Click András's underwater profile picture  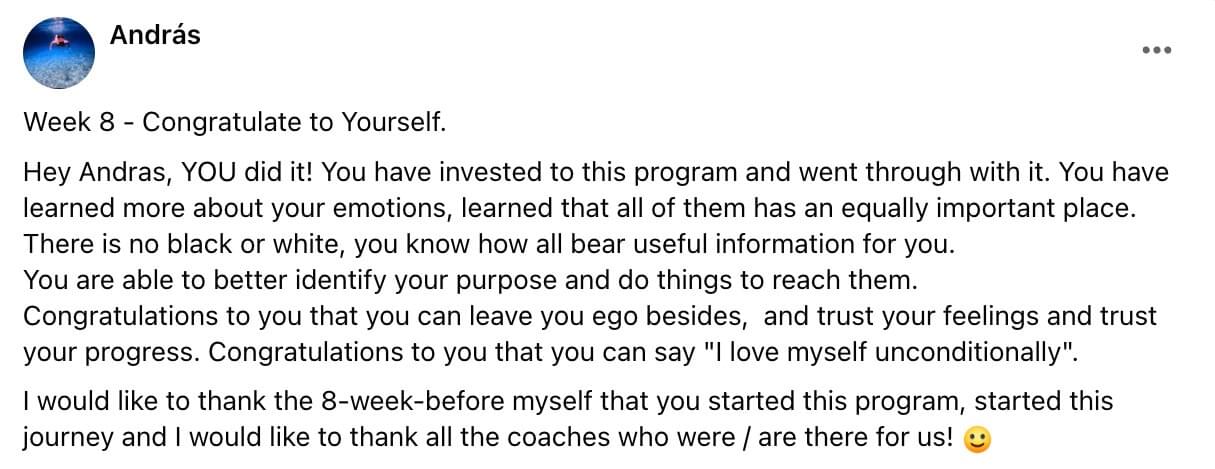[x=58, y=52]
